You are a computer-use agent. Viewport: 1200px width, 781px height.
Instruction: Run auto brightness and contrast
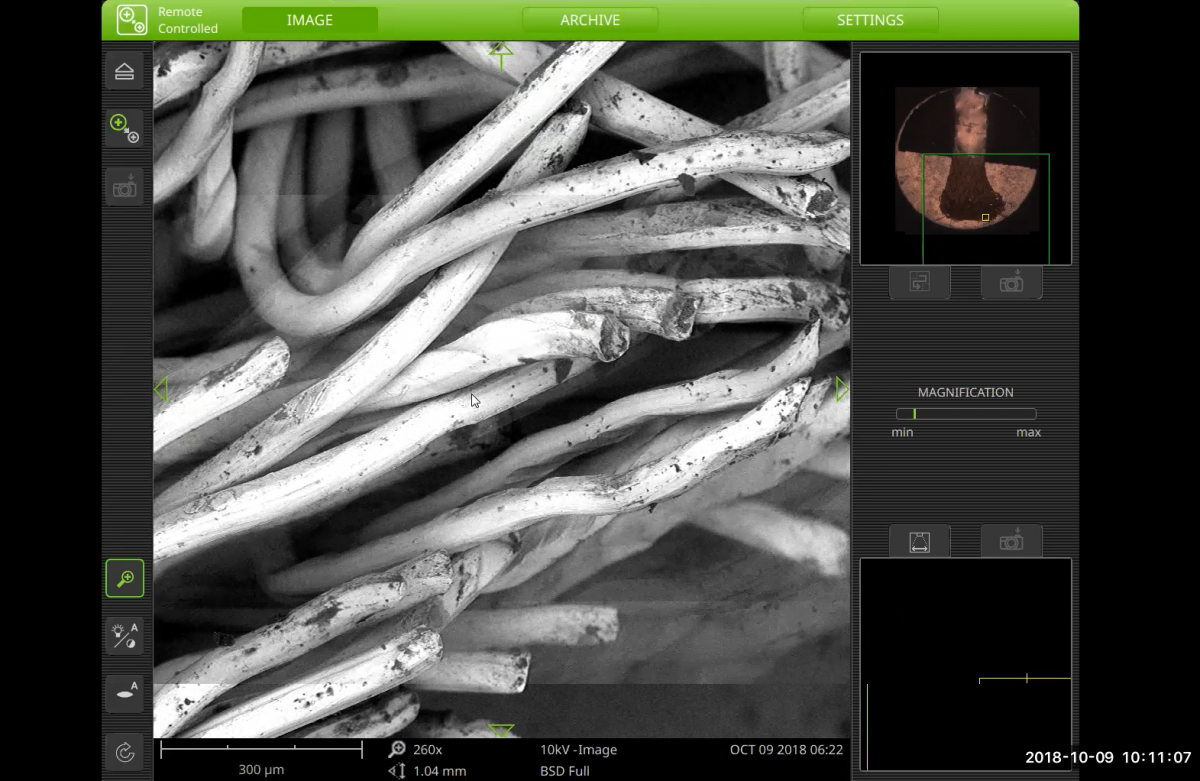coord(125,636)
